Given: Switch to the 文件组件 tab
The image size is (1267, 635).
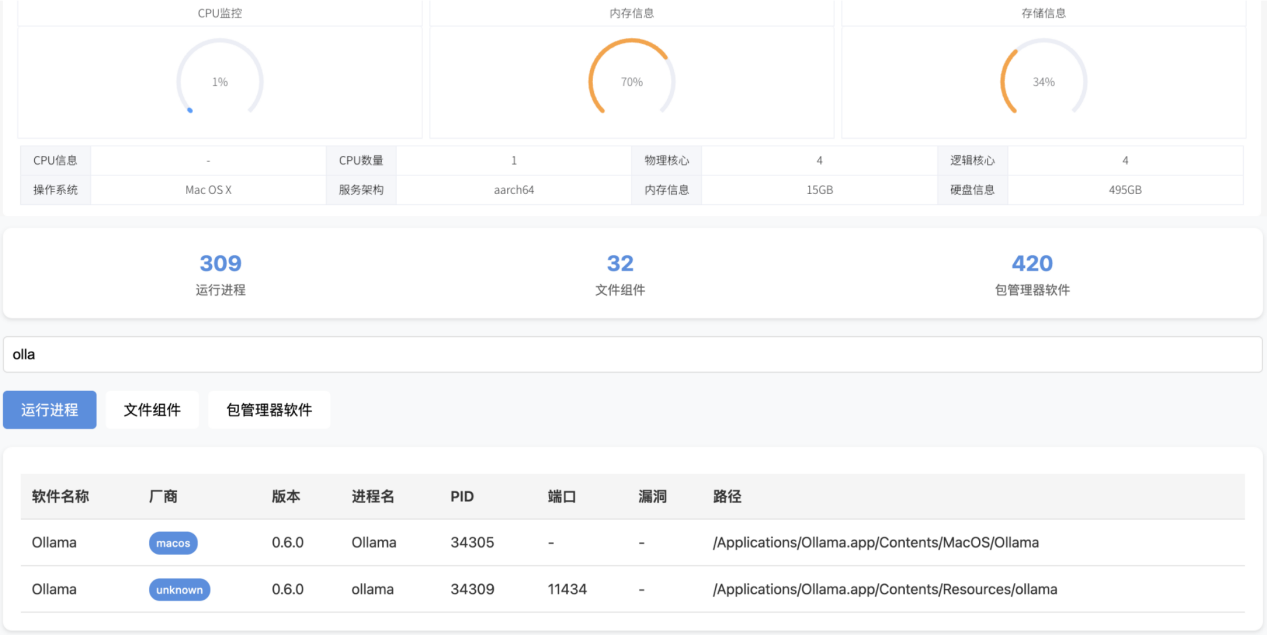Looking at the screenshot, I should click(x=152, y=410).
